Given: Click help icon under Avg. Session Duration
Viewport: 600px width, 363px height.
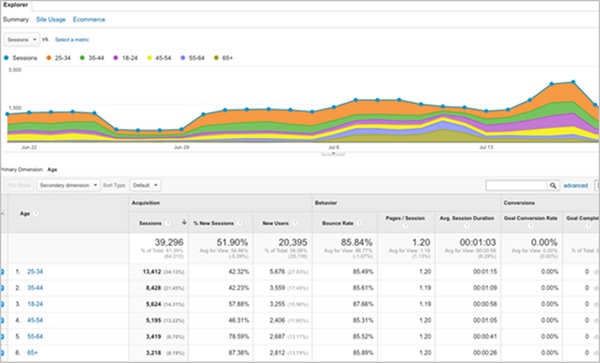Looking at the screenshot, I should coord(467,226).
